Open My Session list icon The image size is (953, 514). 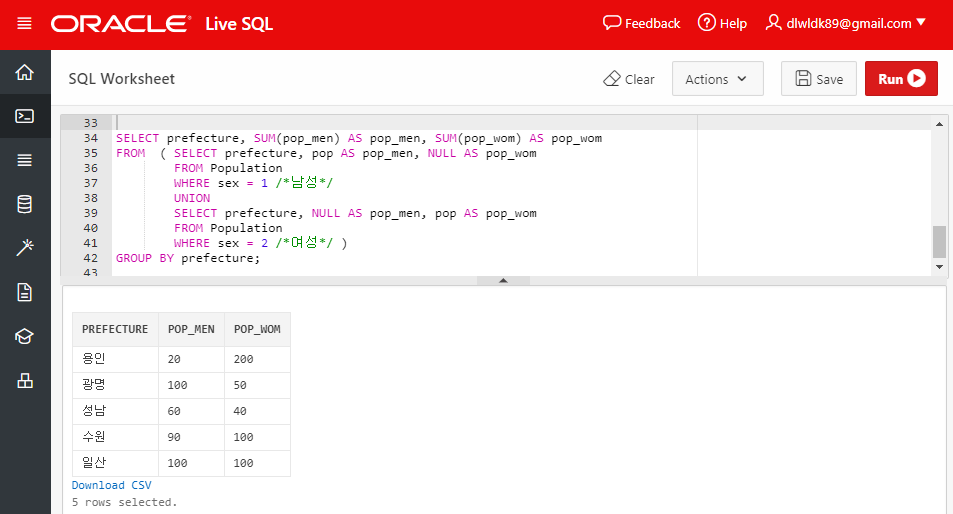tap(25, 160)
